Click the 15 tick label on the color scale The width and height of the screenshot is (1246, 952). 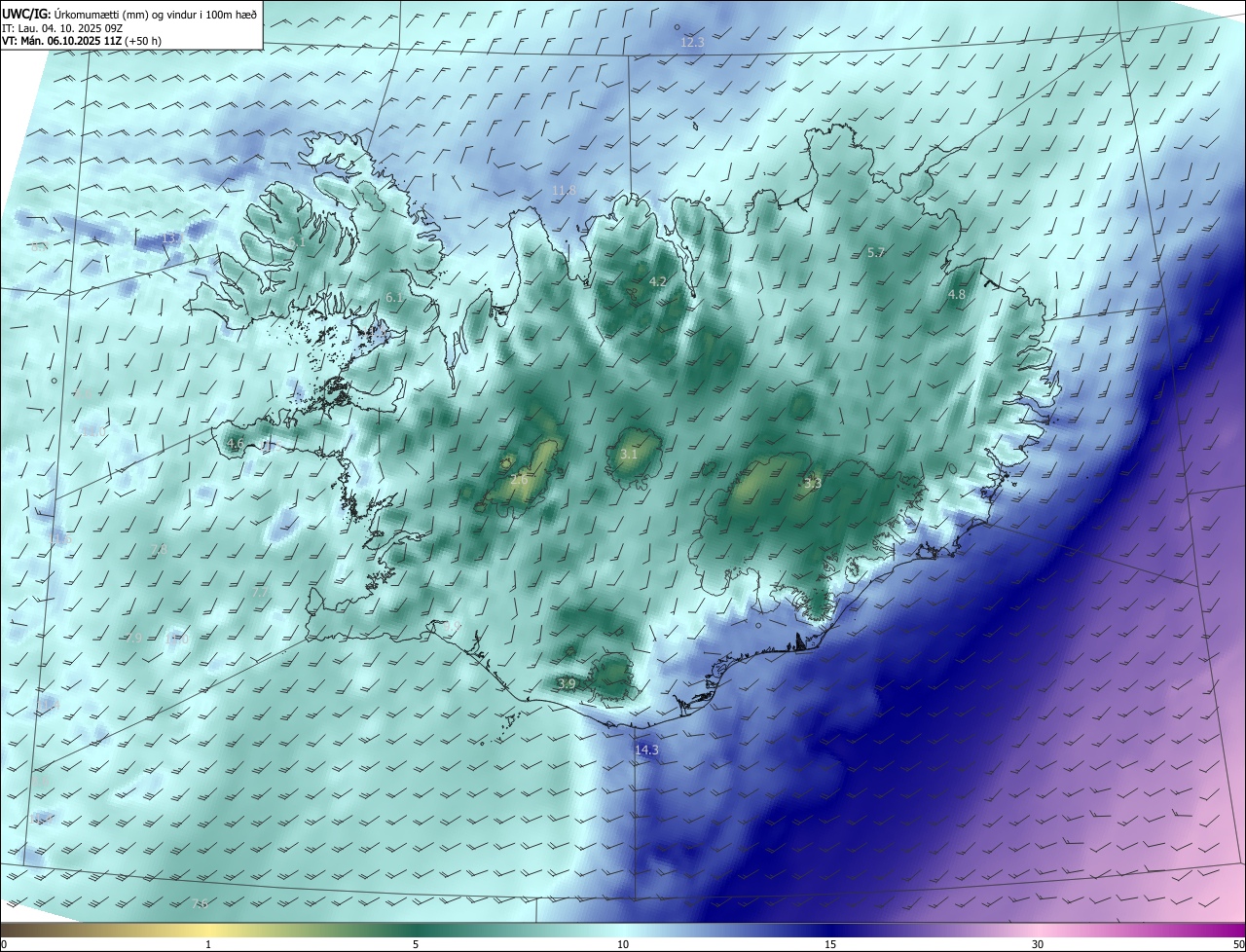click(x=830, y=944)
